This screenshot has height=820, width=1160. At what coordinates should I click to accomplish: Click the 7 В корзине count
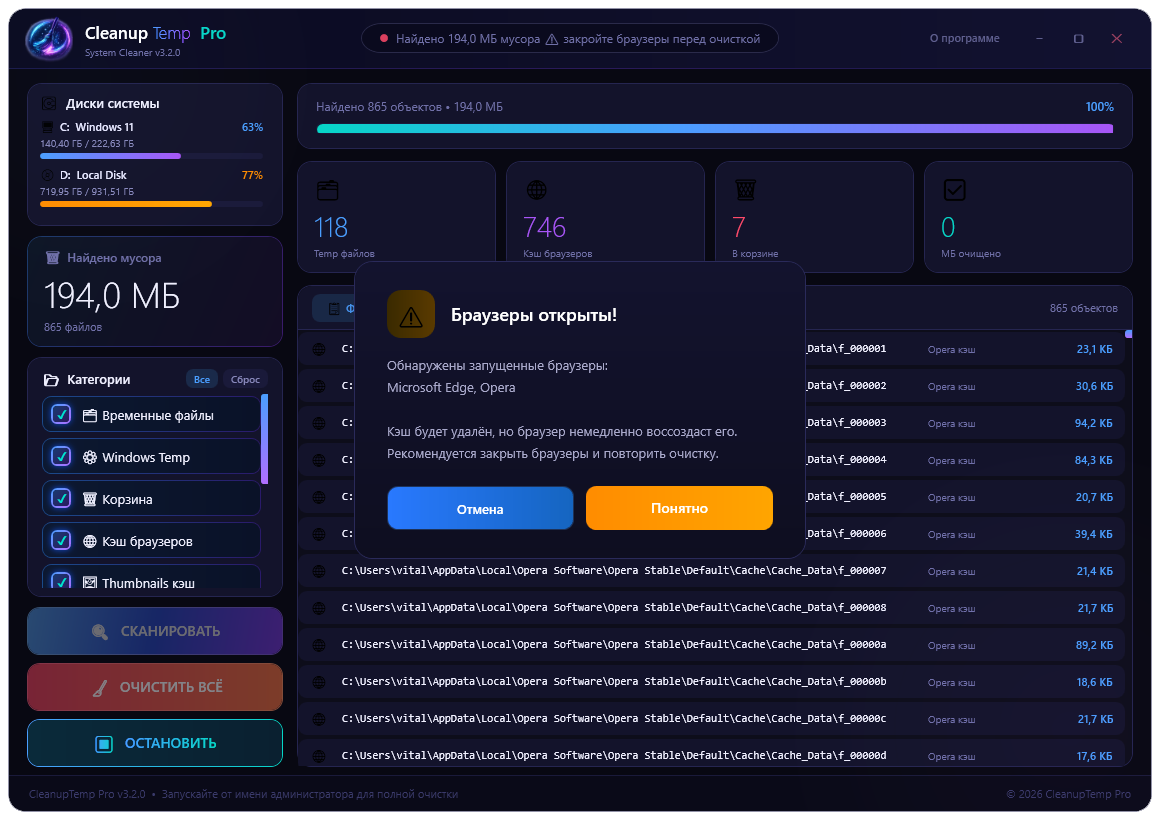738,227
